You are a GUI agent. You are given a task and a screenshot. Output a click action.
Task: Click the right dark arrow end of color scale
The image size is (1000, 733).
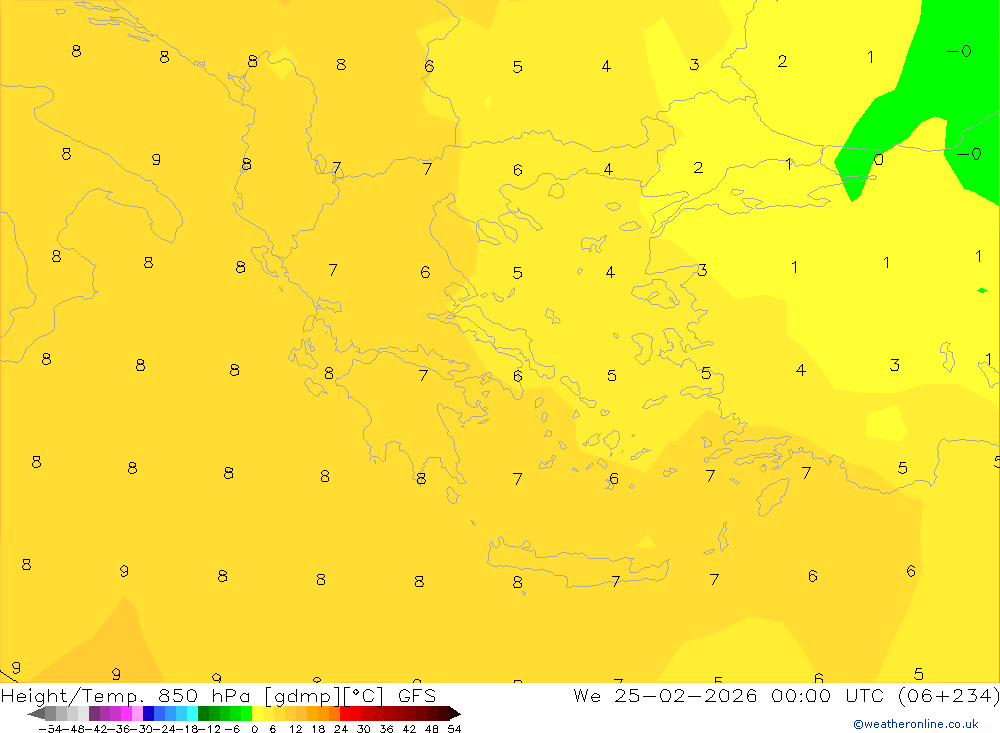coord(455,714)
